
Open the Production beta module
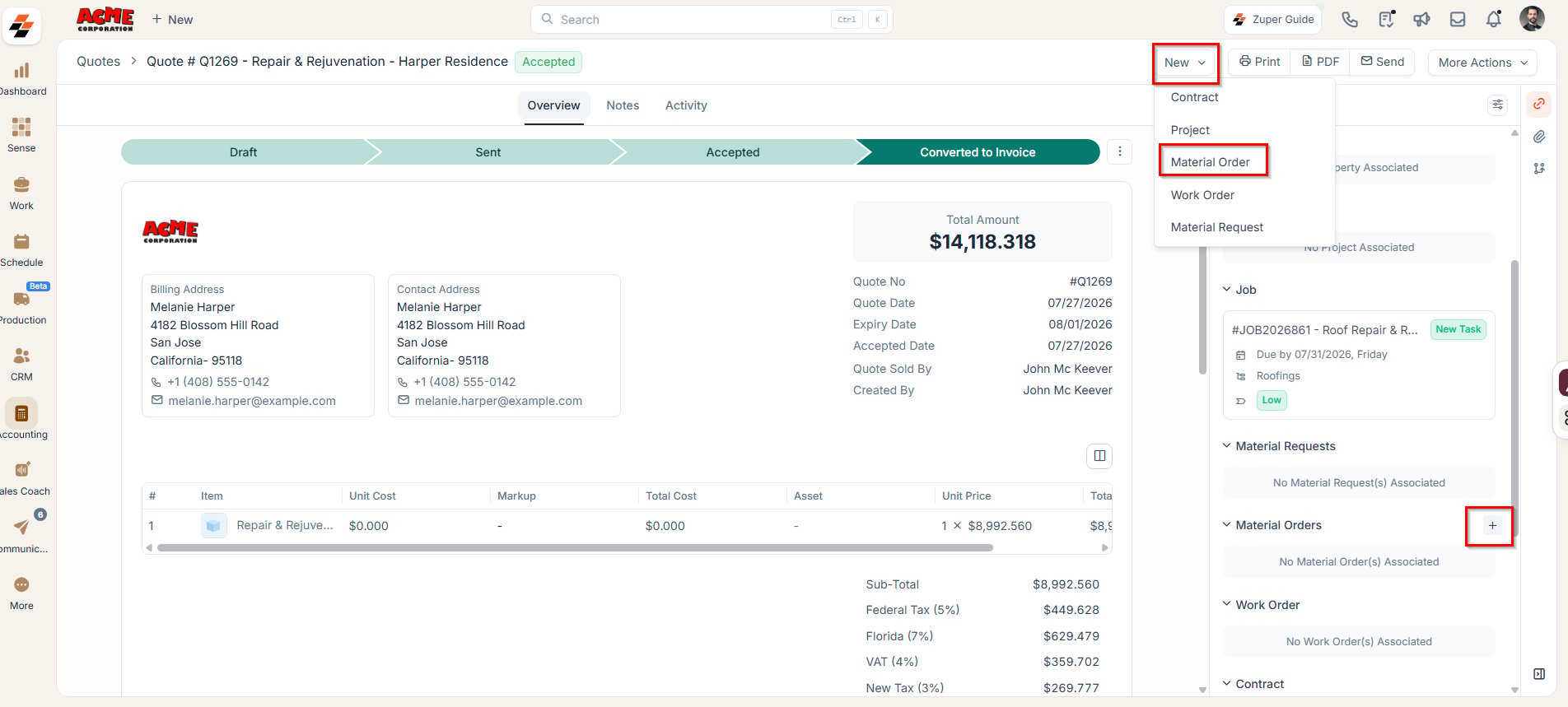coord(21,299)
